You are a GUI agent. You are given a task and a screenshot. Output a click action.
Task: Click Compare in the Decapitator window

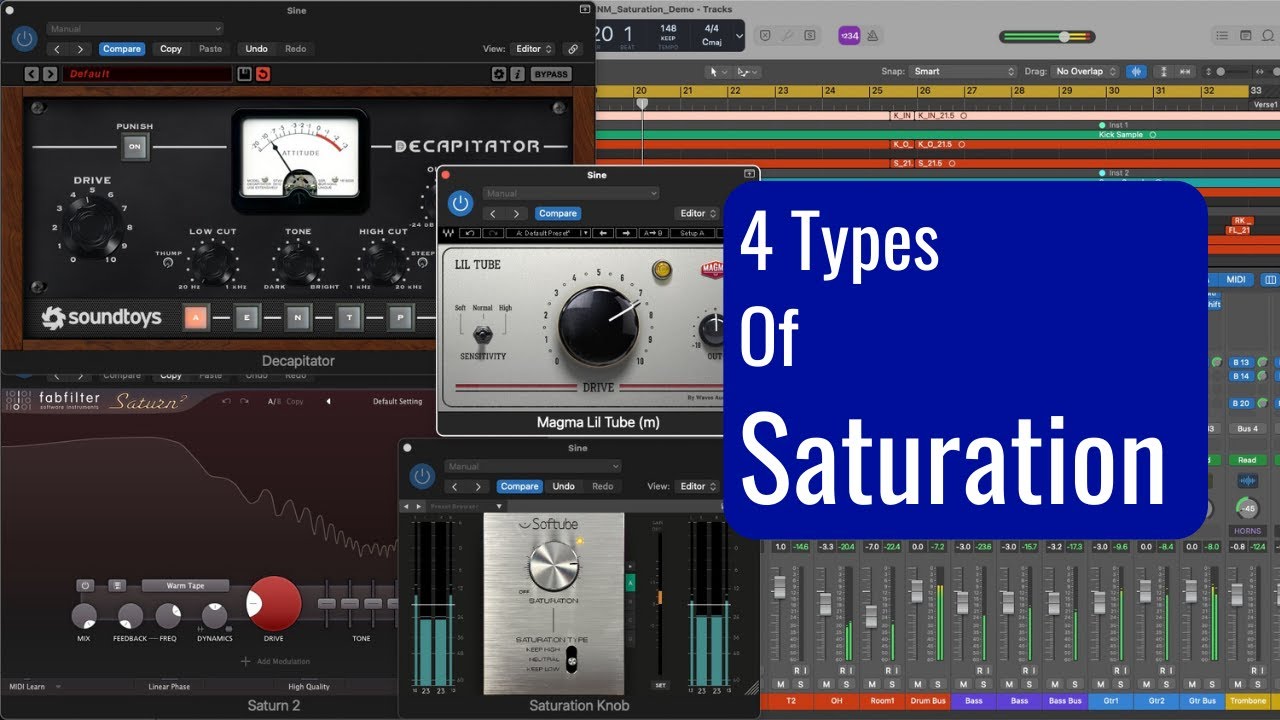click(x=122, y=49)
